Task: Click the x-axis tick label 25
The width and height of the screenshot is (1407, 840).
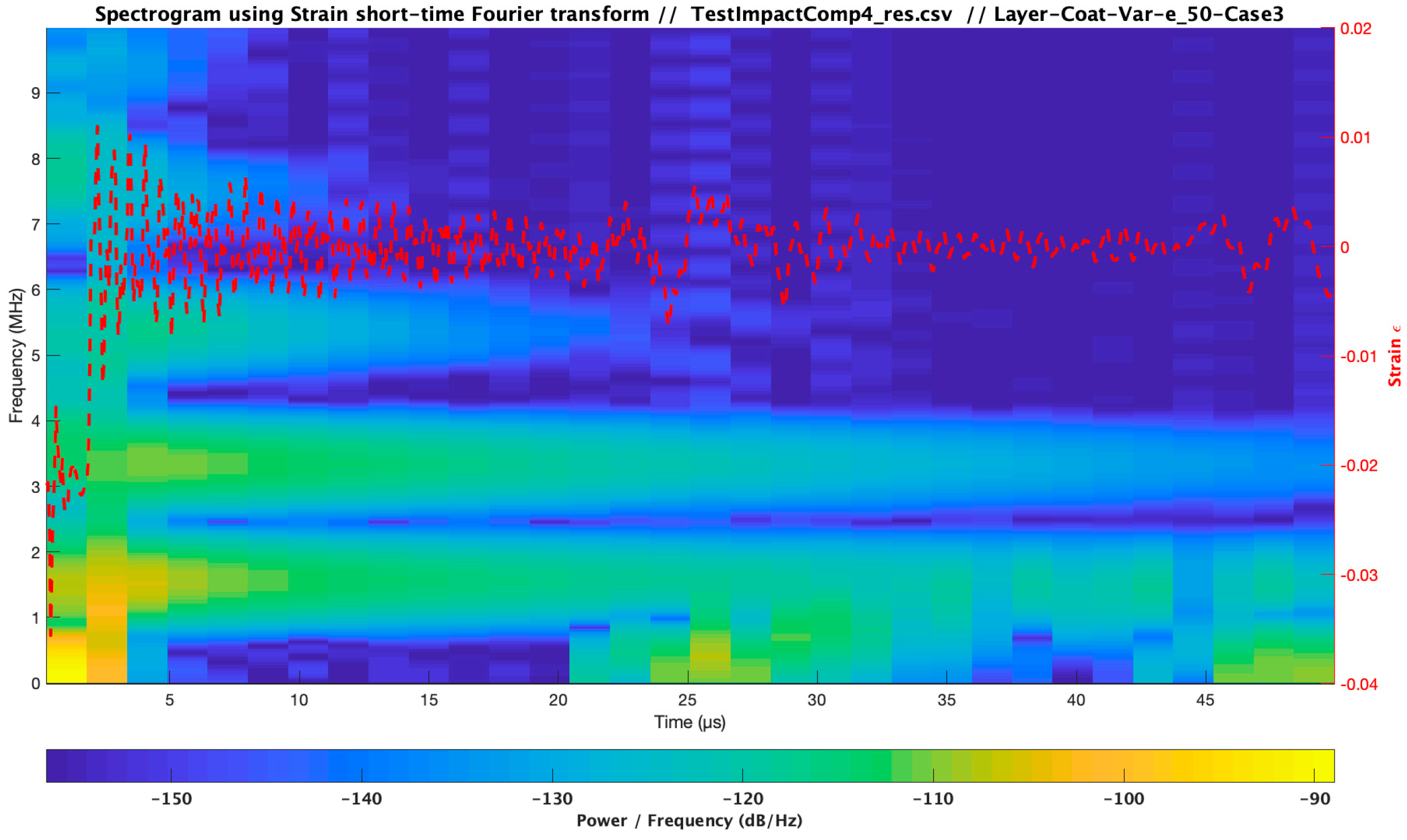Action: coord(687,700)
